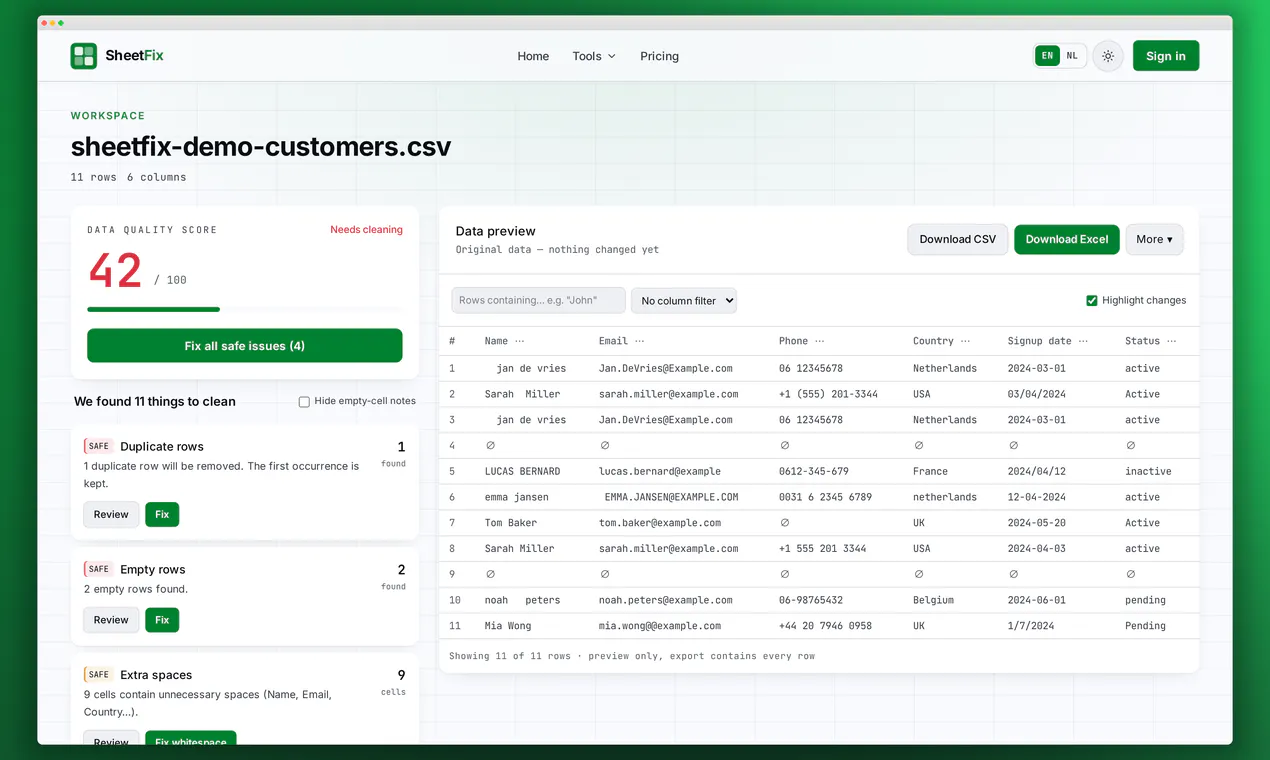Select the 1/7/2024 signup date cell
Image resolution: width=1270 pixels, height=760 pixels.
pos(1031,626)
